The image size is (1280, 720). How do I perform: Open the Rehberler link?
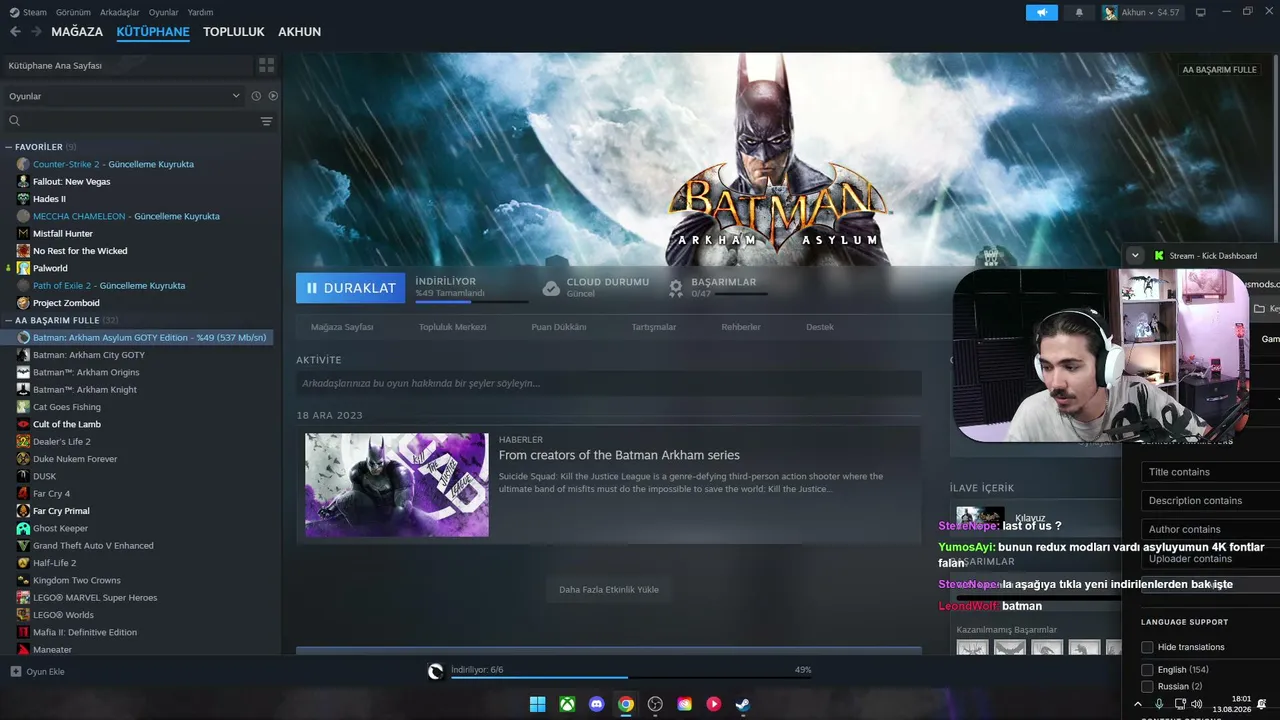741,327
